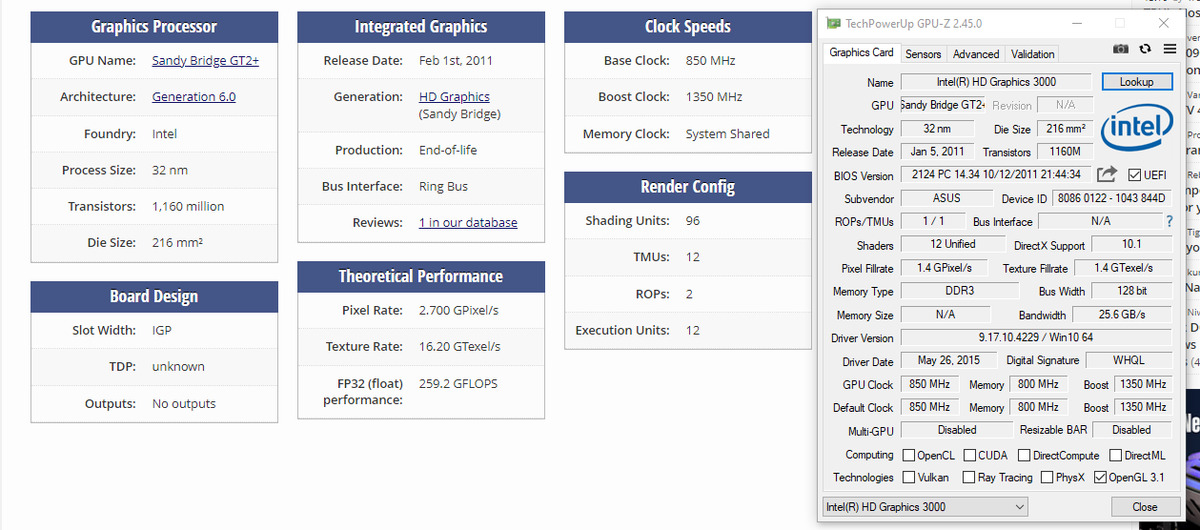Click the 259.2 GFLOPS FP32 value
Screen dimensions: 1200x530
(458, 384)
